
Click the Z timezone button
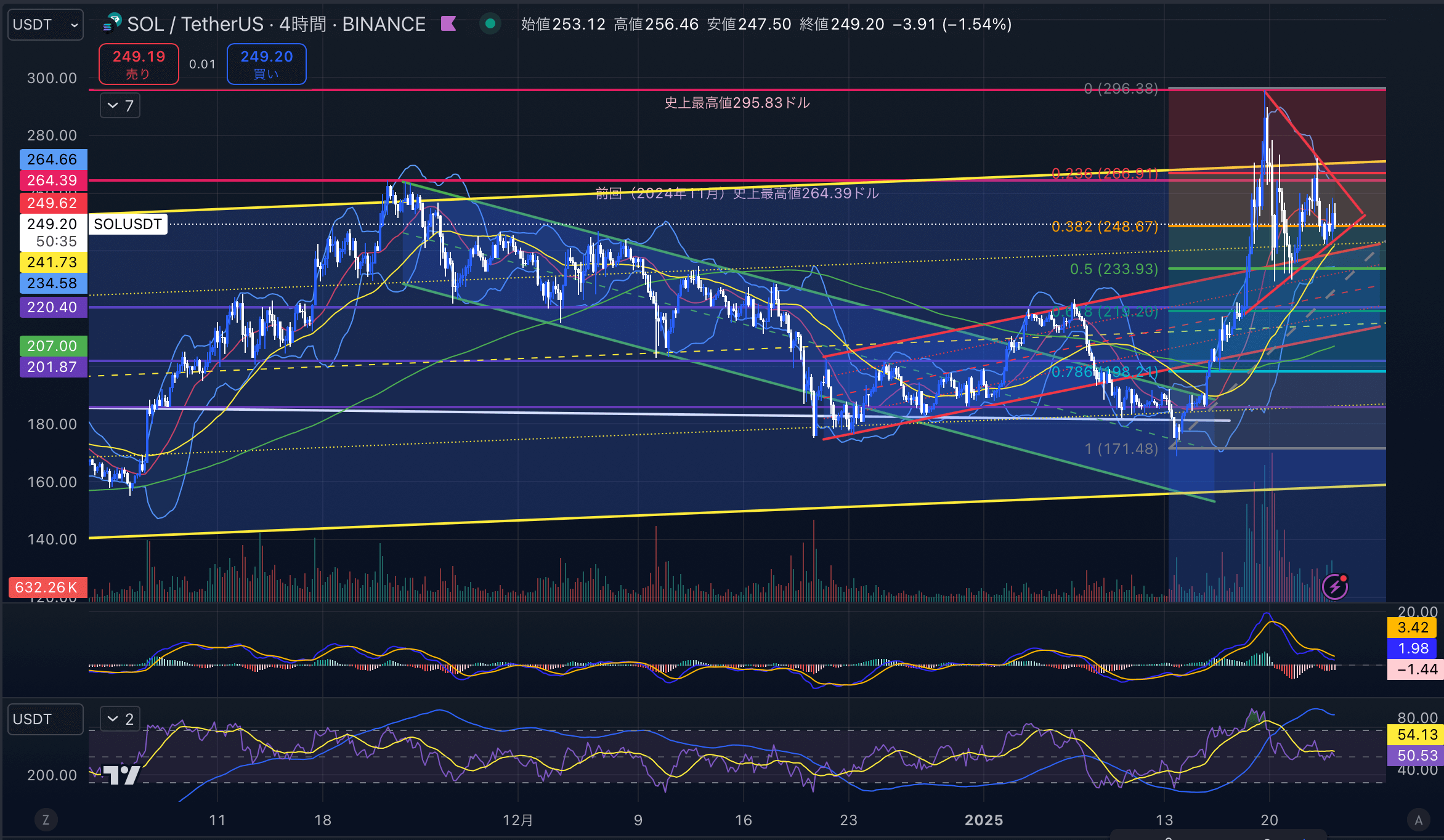(x=46, y=820)
